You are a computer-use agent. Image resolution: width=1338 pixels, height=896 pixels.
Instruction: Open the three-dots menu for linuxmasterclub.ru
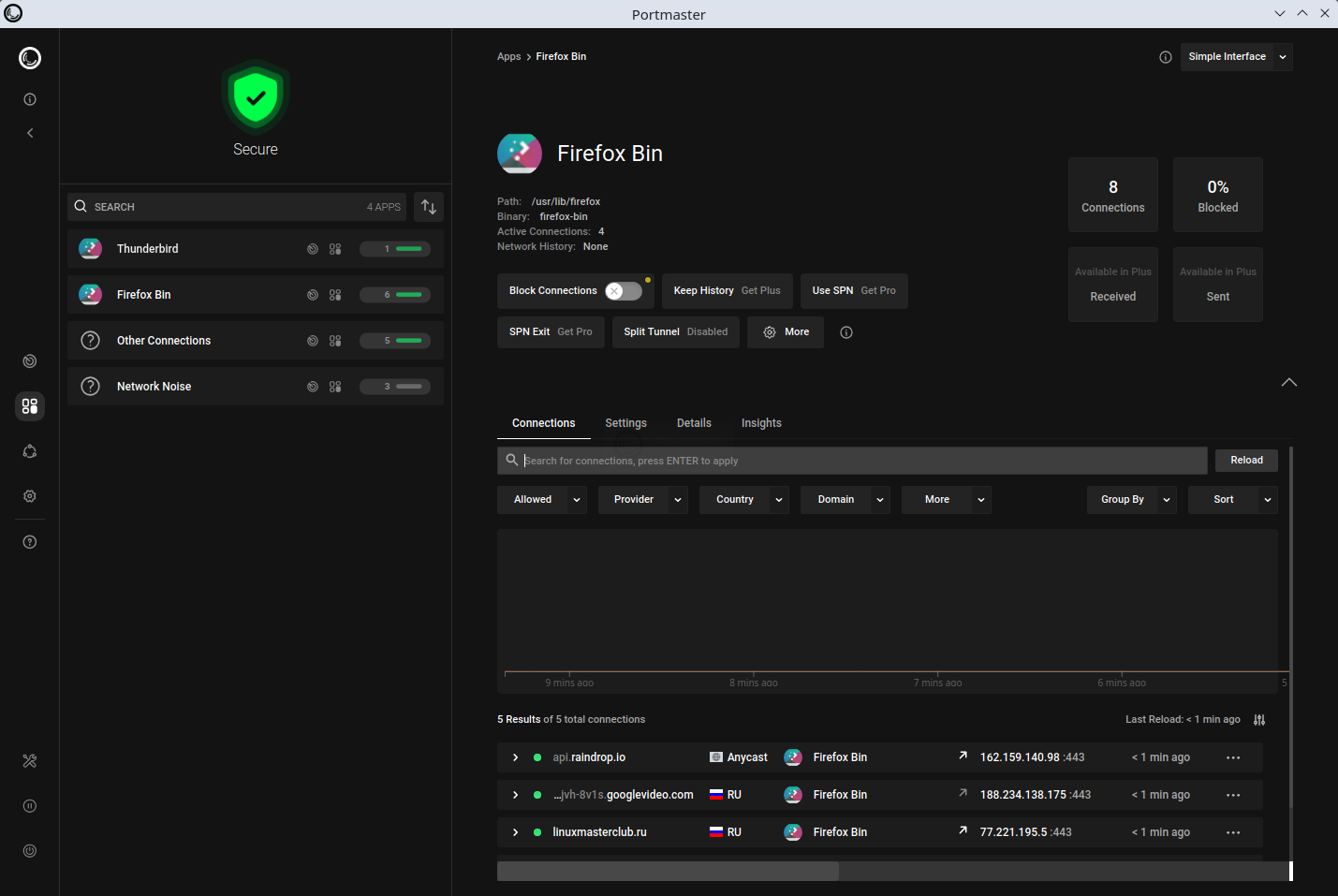1233,832
